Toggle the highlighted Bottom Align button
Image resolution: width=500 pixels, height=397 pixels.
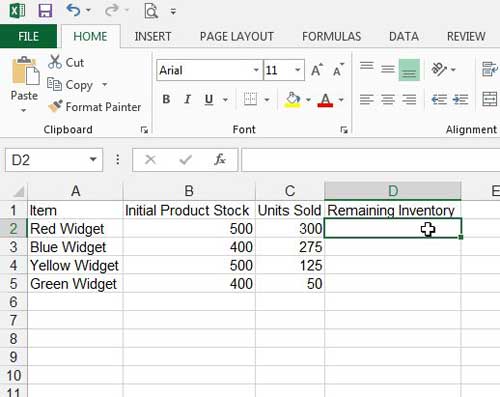coord(409,70)
